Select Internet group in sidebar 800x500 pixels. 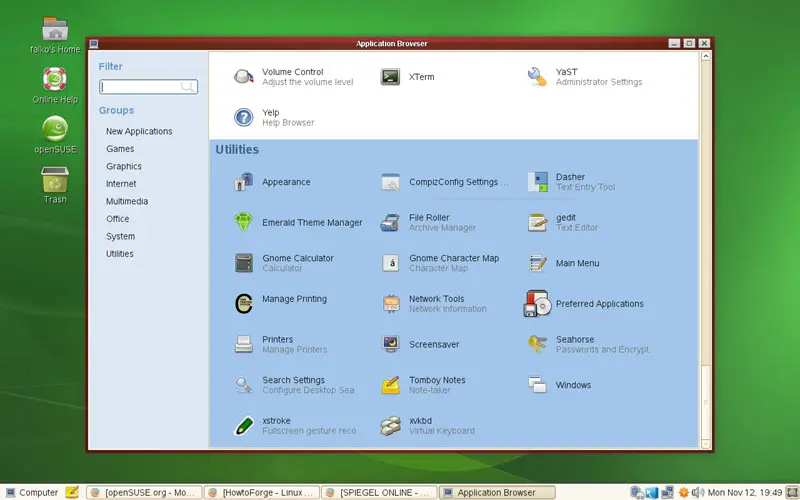(x=121, y=184)
